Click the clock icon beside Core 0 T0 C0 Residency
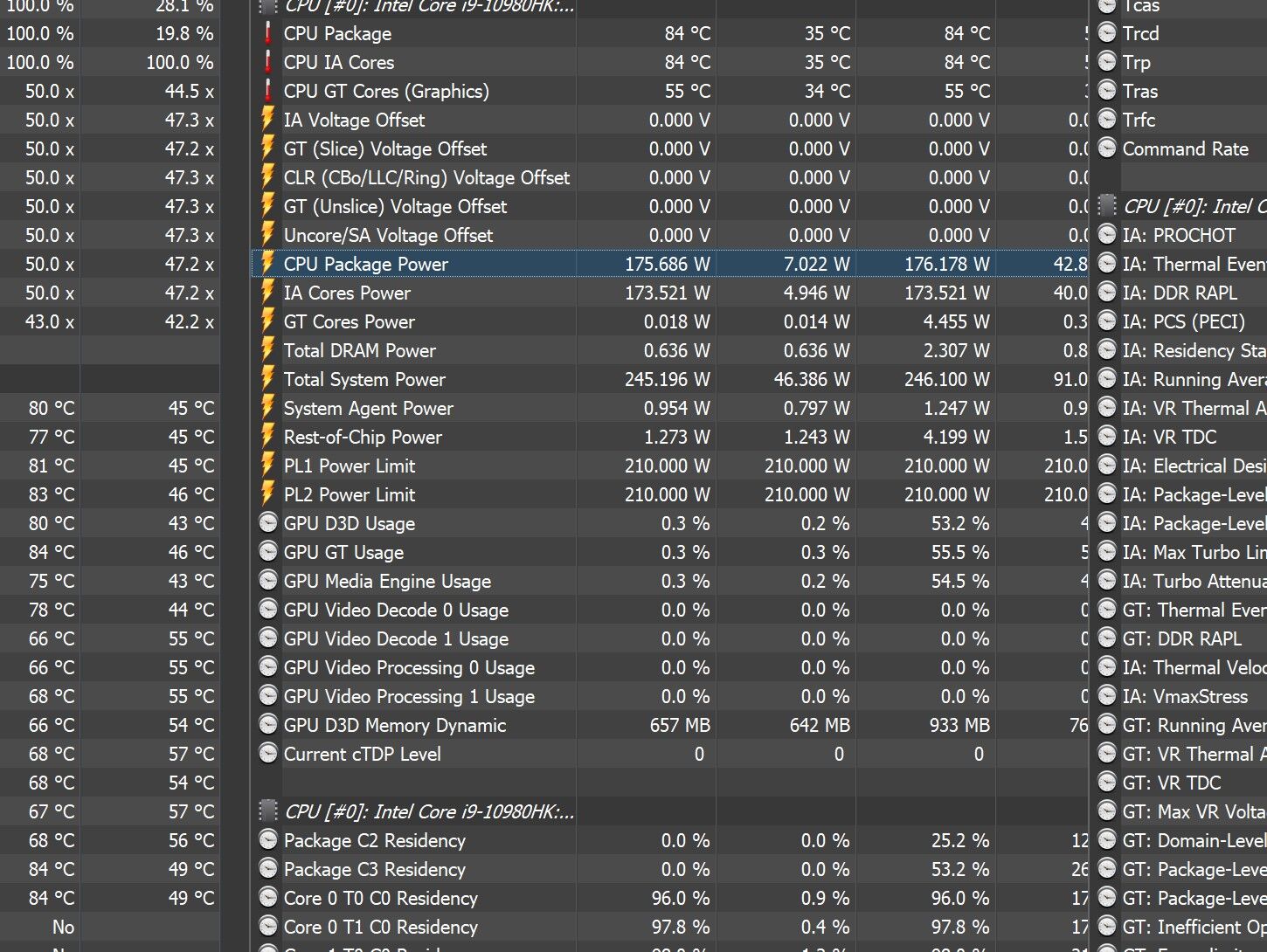Viewport: 1267px width, 952px height. [268, 898]
